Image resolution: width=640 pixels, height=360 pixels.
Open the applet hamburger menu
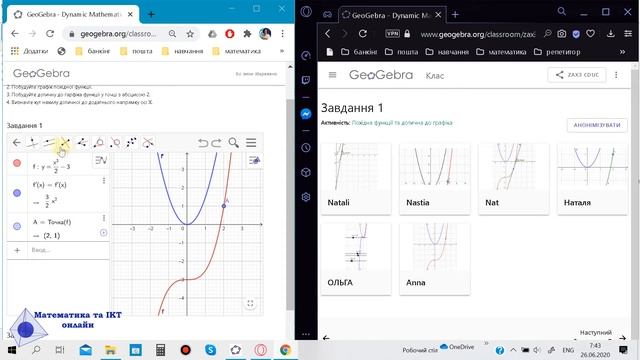[x=251, y=142]
